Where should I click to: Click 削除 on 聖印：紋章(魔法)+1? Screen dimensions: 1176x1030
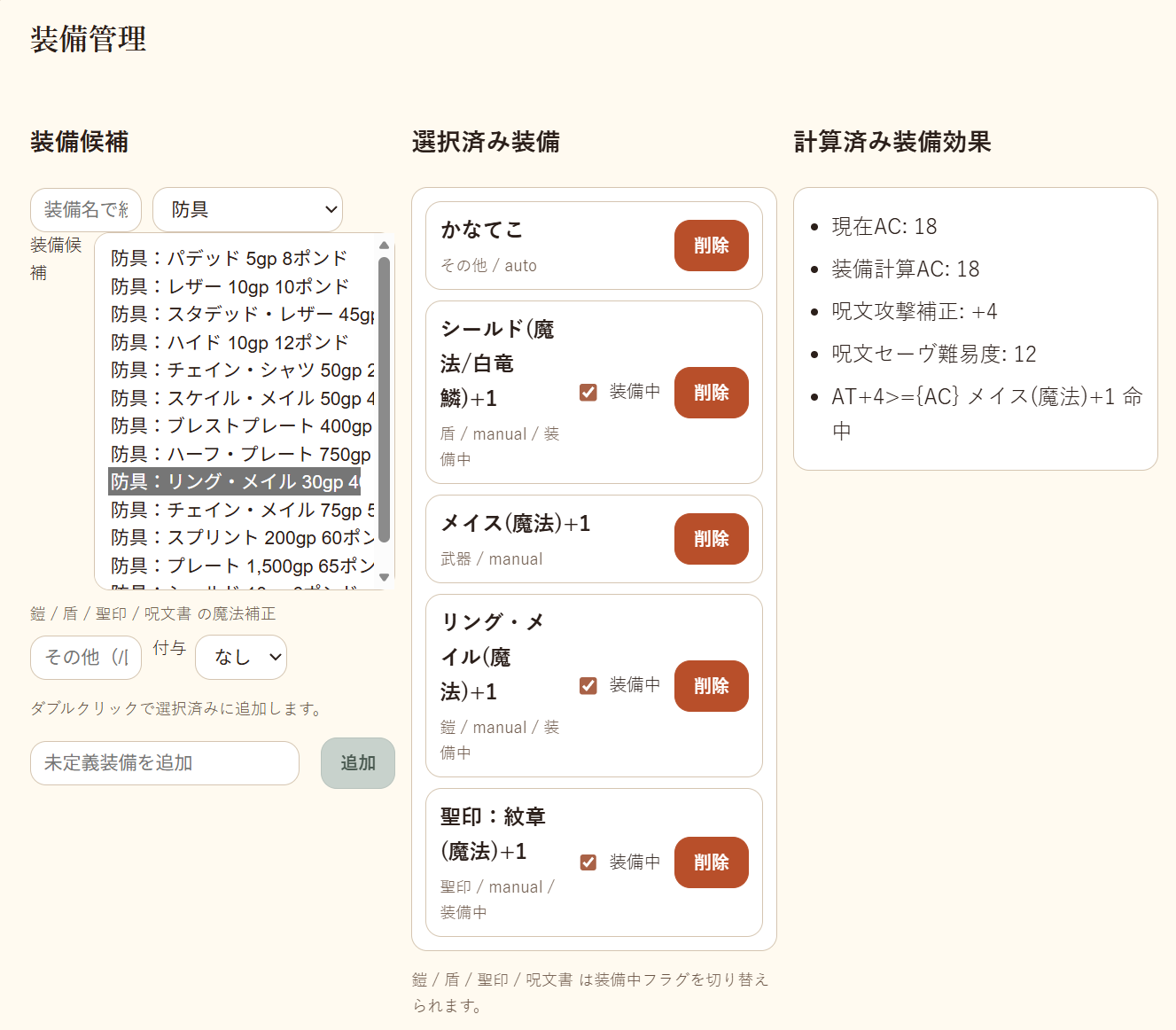tap(711, 862)
